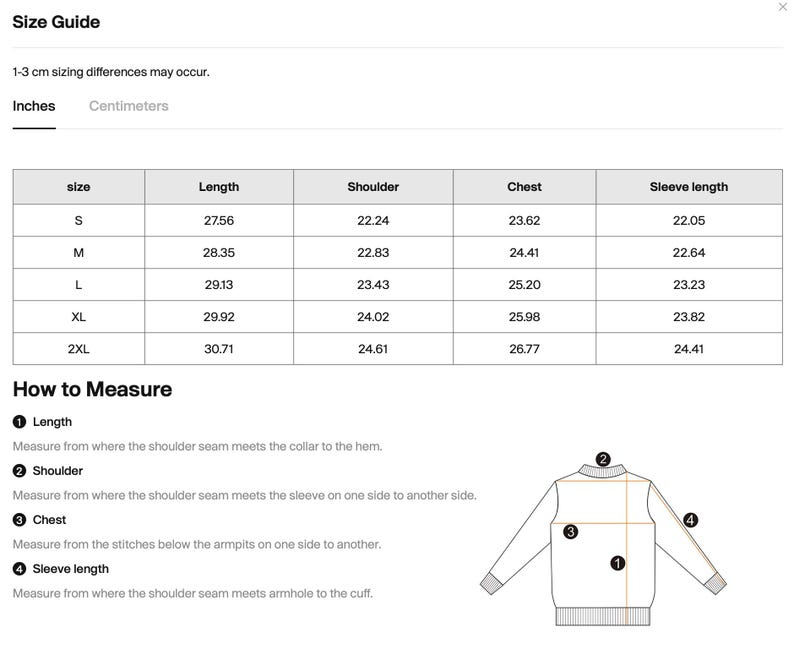Click the M shoulder value 22.83
794x660 pixels.
pos(373,253)
